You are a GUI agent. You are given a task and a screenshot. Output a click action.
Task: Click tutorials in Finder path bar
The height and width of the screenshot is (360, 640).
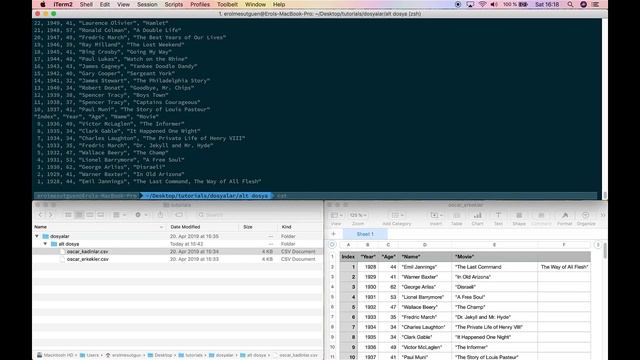click(x=191, y=355)
